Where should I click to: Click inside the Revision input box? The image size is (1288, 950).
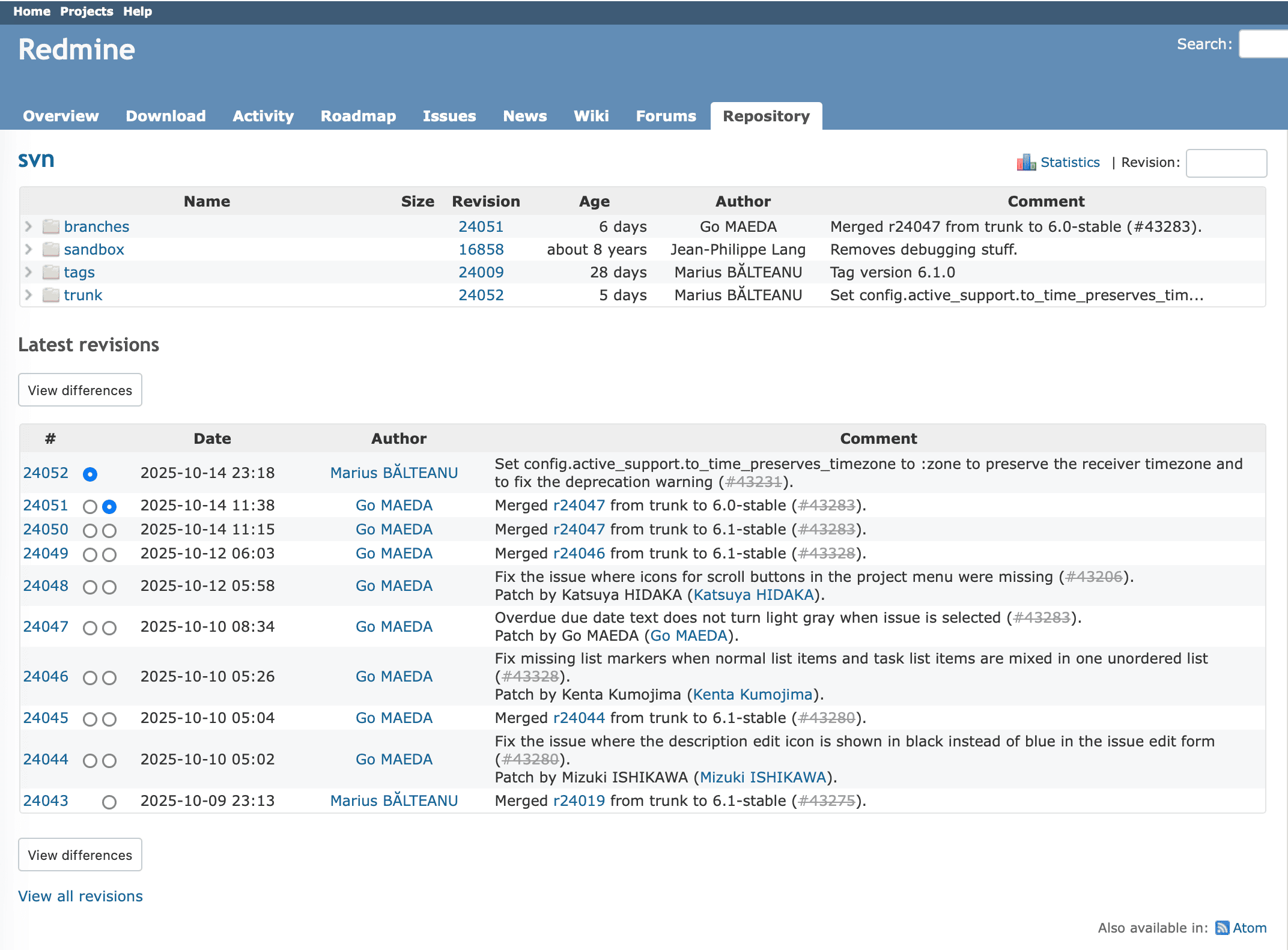pyautogui.click(x=1226, y=163)
